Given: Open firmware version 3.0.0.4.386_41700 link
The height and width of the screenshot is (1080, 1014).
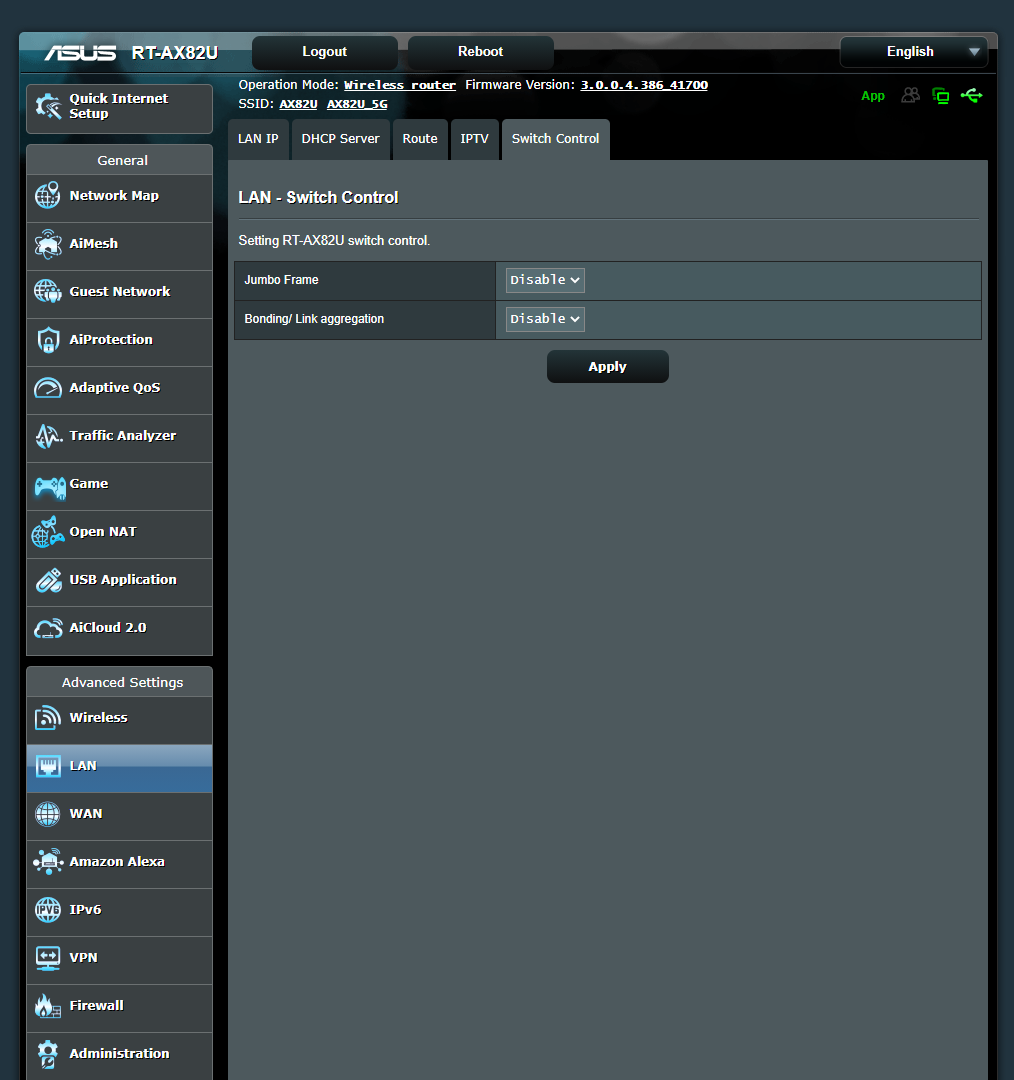Looking at the screenshot, I should tap(644, 85).
